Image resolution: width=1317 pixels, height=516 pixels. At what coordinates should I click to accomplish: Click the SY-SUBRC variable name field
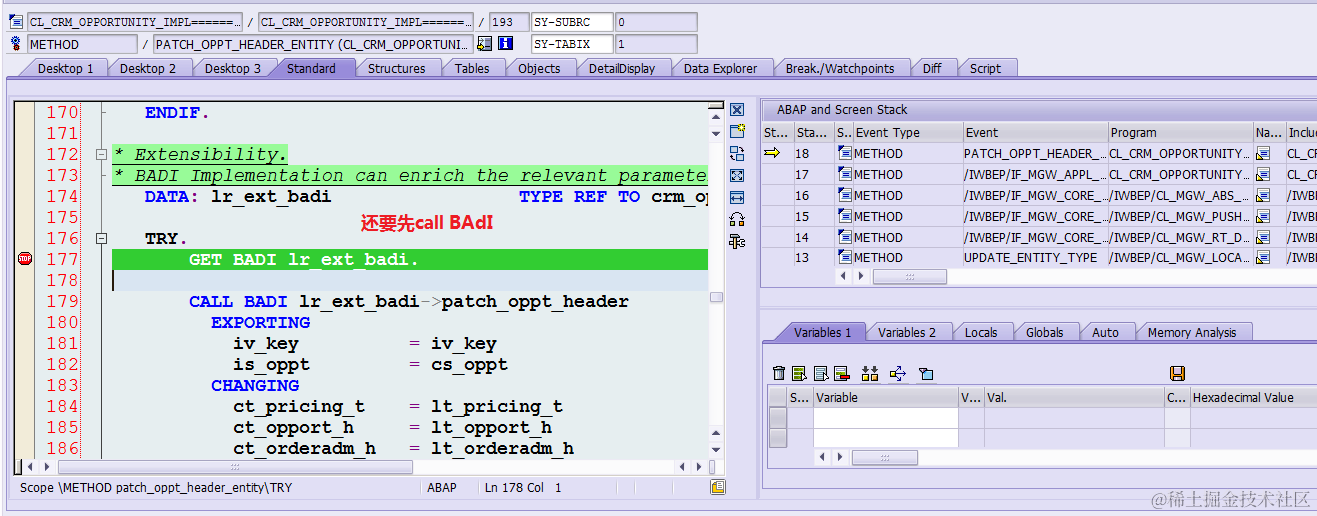click(x=571, y=21)
